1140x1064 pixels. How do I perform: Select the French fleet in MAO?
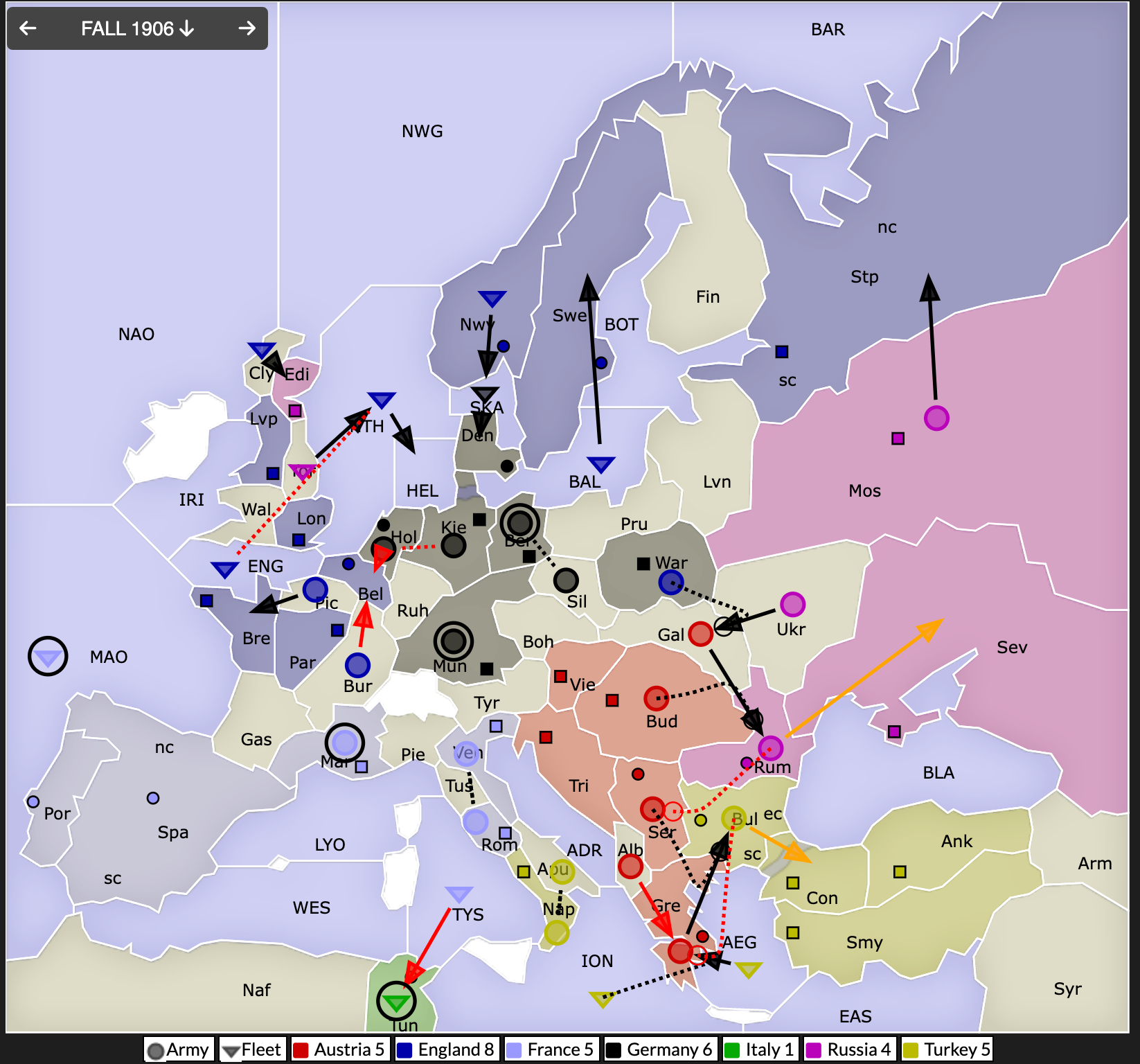[48, 657]
